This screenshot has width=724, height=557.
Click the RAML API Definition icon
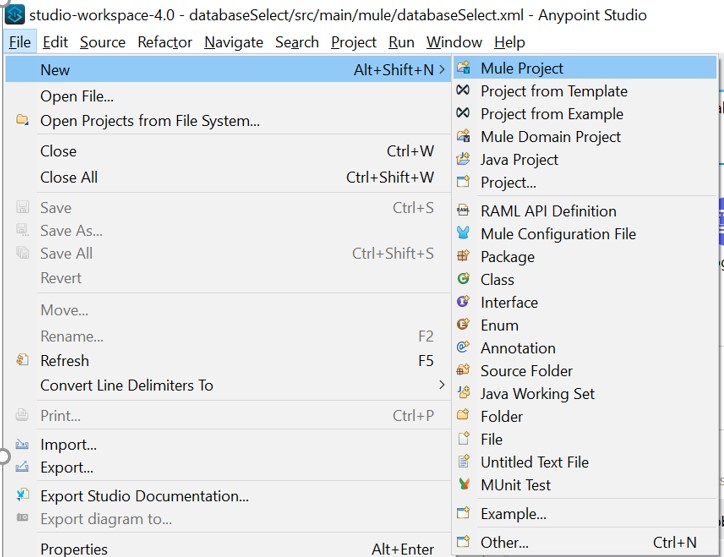463,211
